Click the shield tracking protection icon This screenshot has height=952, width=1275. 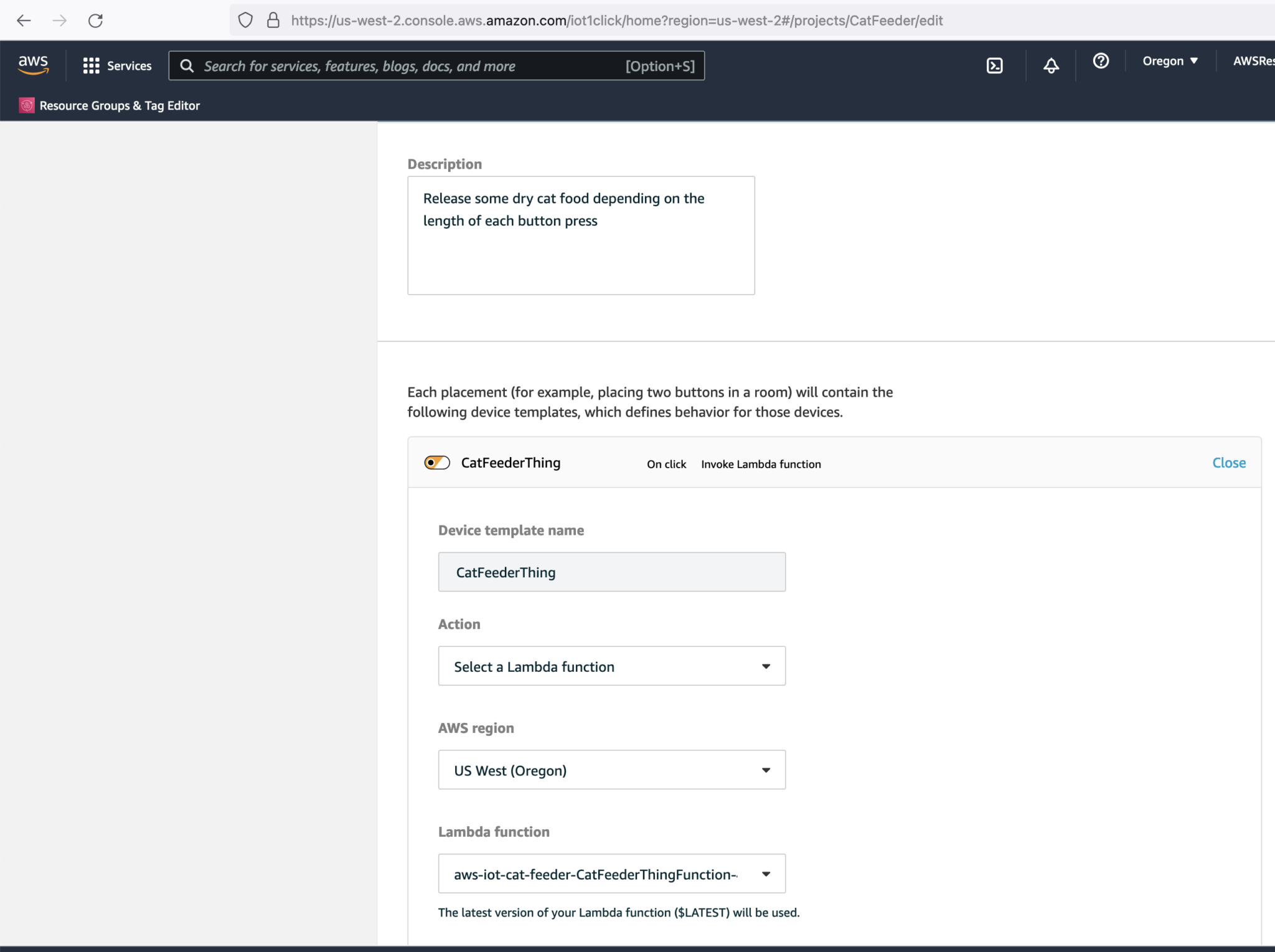coord(245,21)
